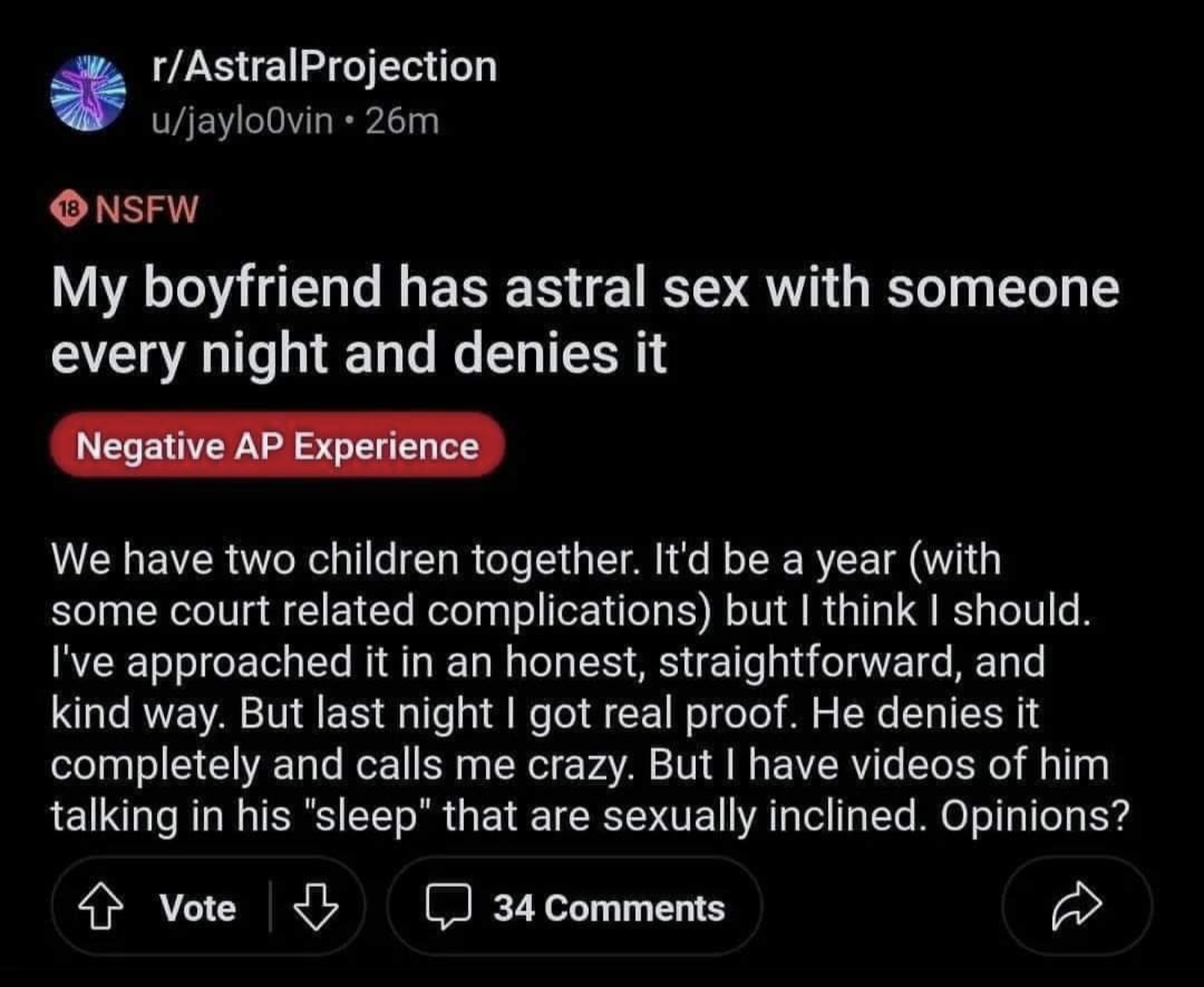Image resolution: width=1204 pixels, height=987 pixels.
Task: Open r/AstralProjection community link
Action: (x=324, y=66)
